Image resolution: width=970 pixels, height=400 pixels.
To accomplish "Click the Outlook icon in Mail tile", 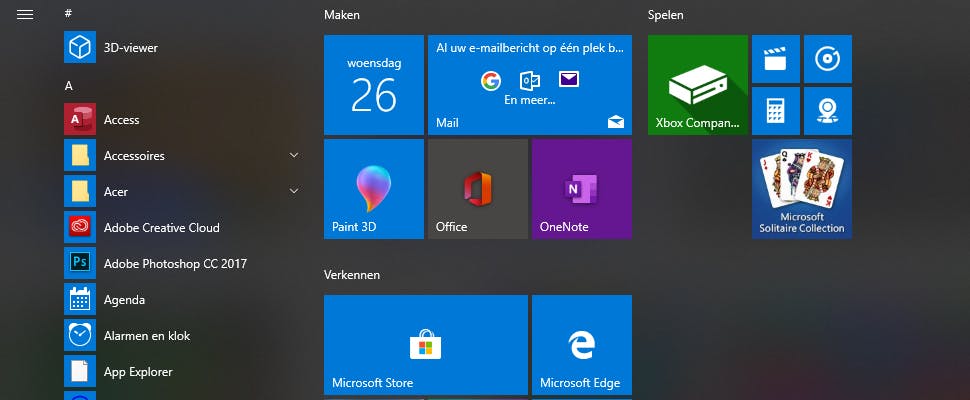I will coord(530,80).
